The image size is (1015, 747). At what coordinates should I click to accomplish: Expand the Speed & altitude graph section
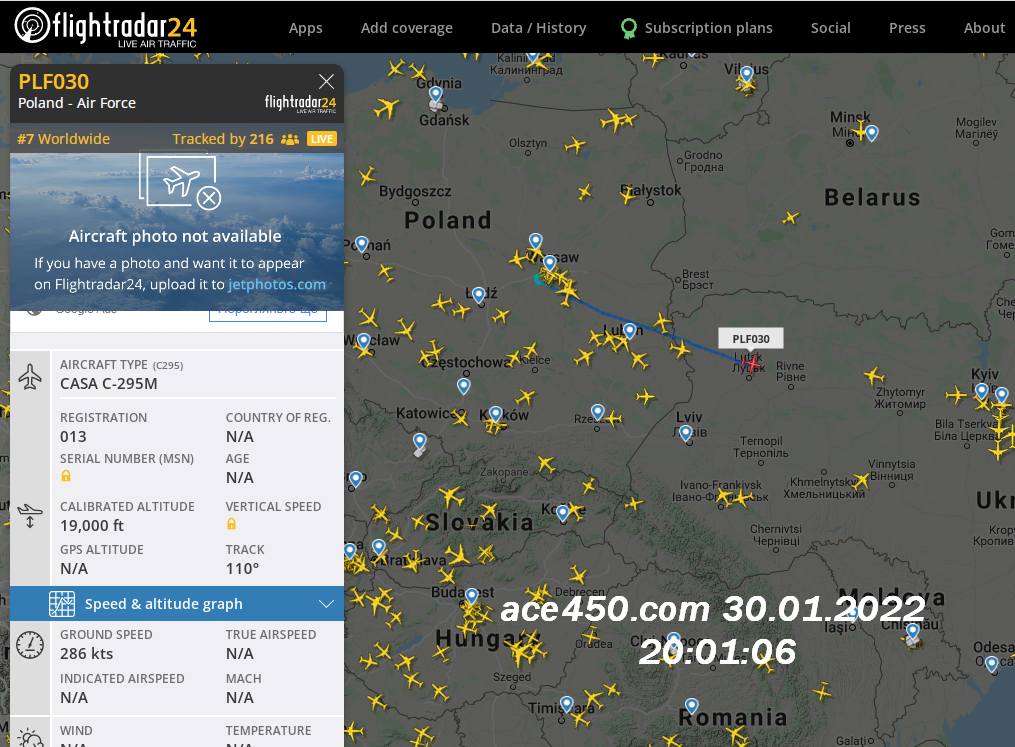[326, 604]
